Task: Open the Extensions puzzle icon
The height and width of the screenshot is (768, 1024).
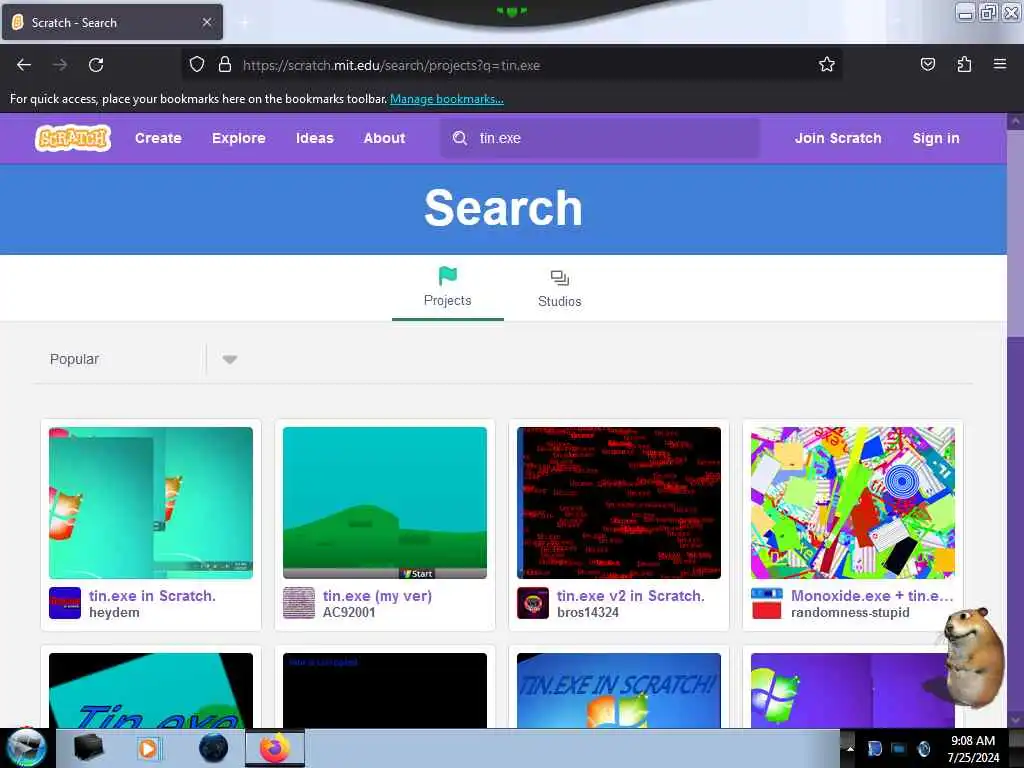Action: [x=964, y=65]
